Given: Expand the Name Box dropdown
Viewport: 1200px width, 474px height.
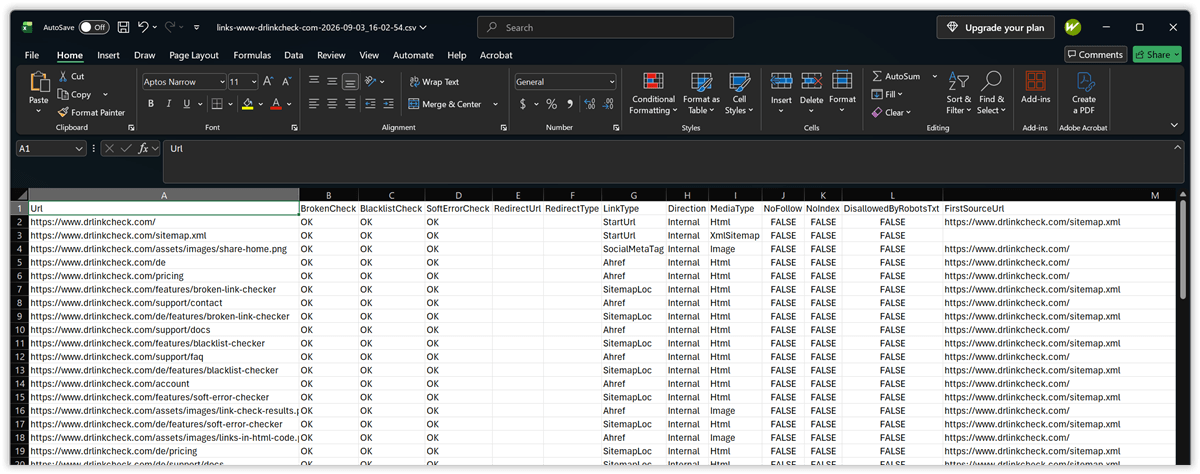Looking at the screenshot, I should [80, 148].
